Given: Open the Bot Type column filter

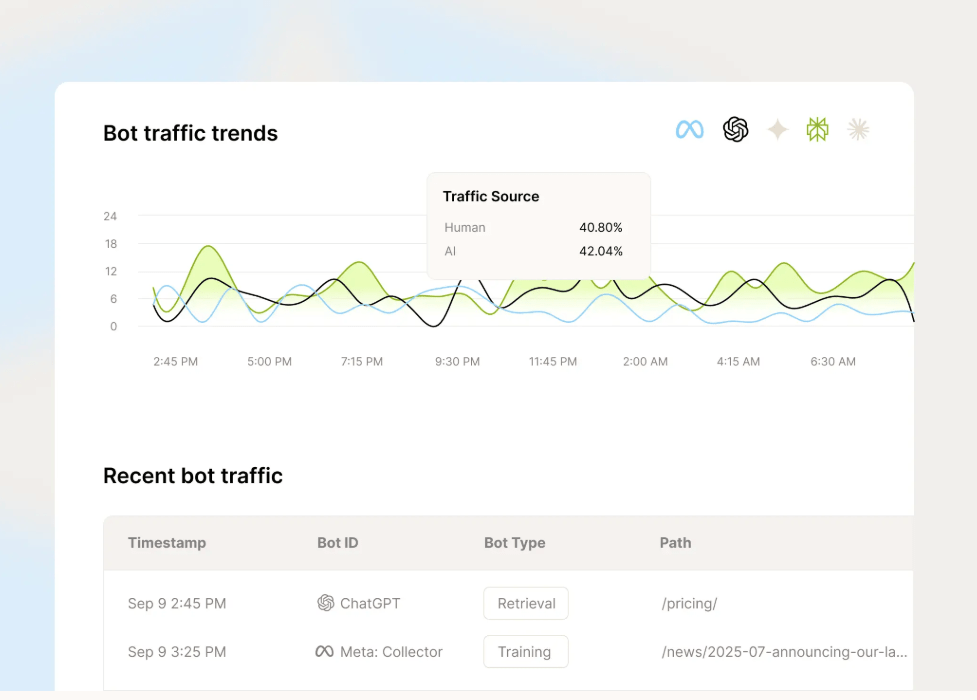Looking at the screenshot, I should [514, 543].
